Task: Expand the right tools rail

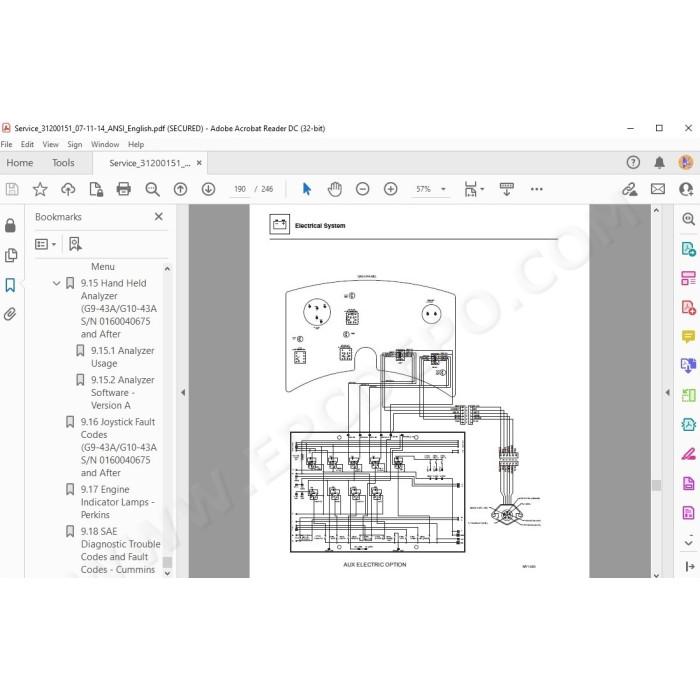Action: [689, 567]
